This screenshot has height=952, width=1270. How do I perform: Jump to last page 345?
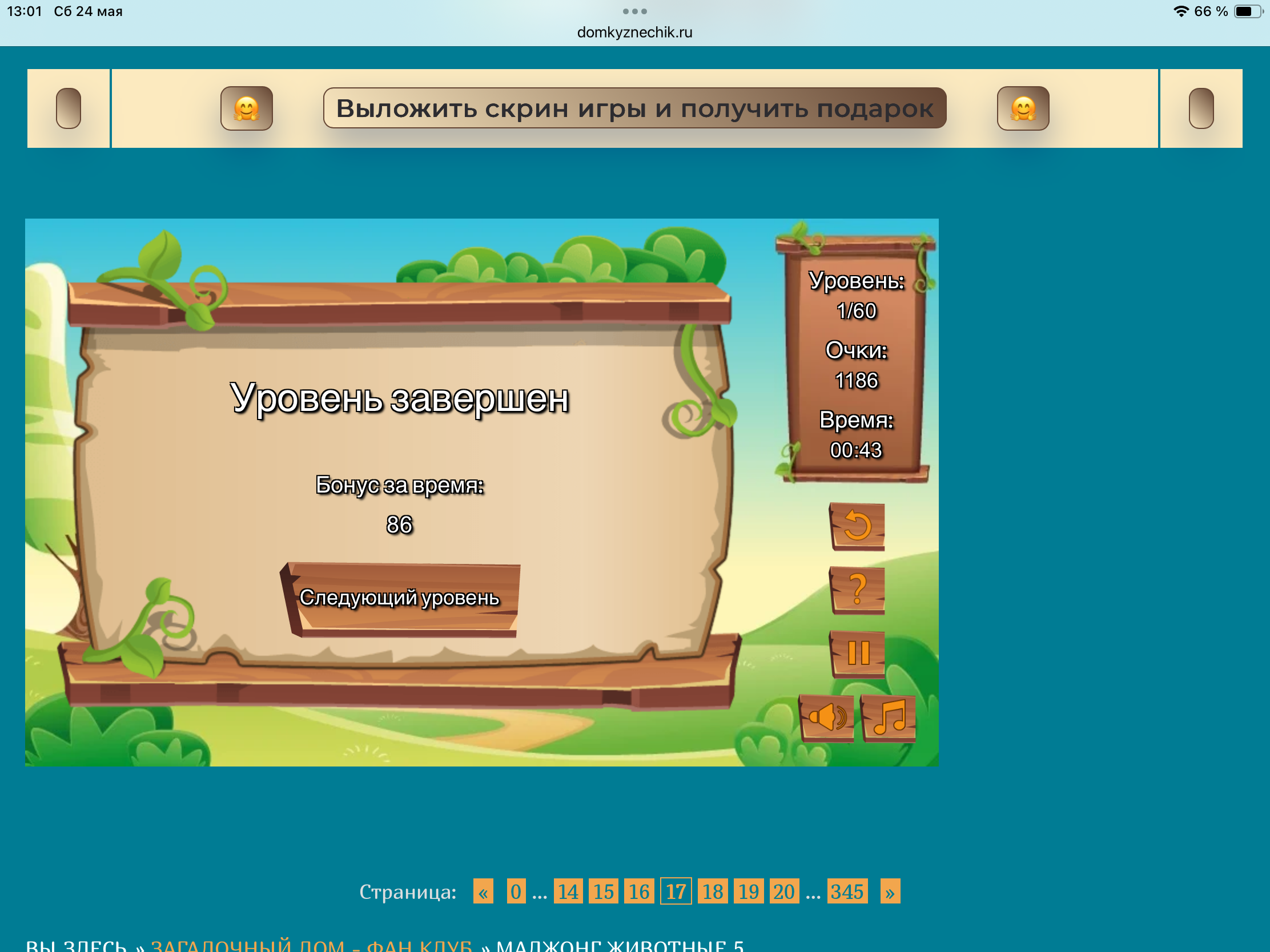click(847, 891)
